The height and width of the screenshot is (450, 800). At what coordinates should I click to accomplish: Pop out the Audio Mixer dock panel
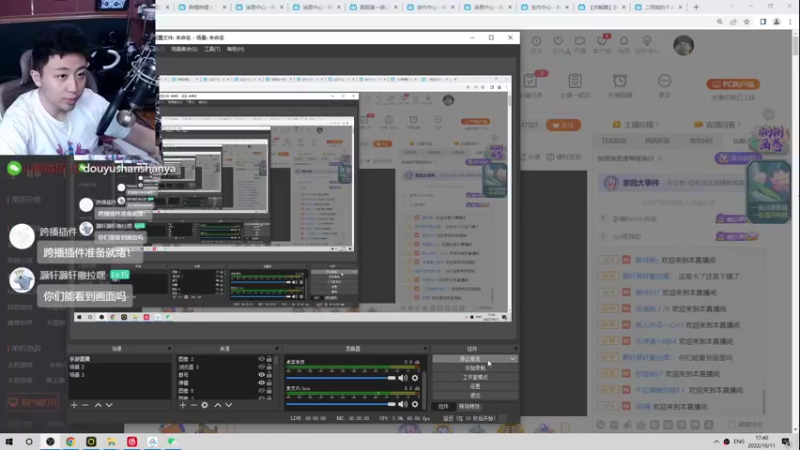pos(424,349)
